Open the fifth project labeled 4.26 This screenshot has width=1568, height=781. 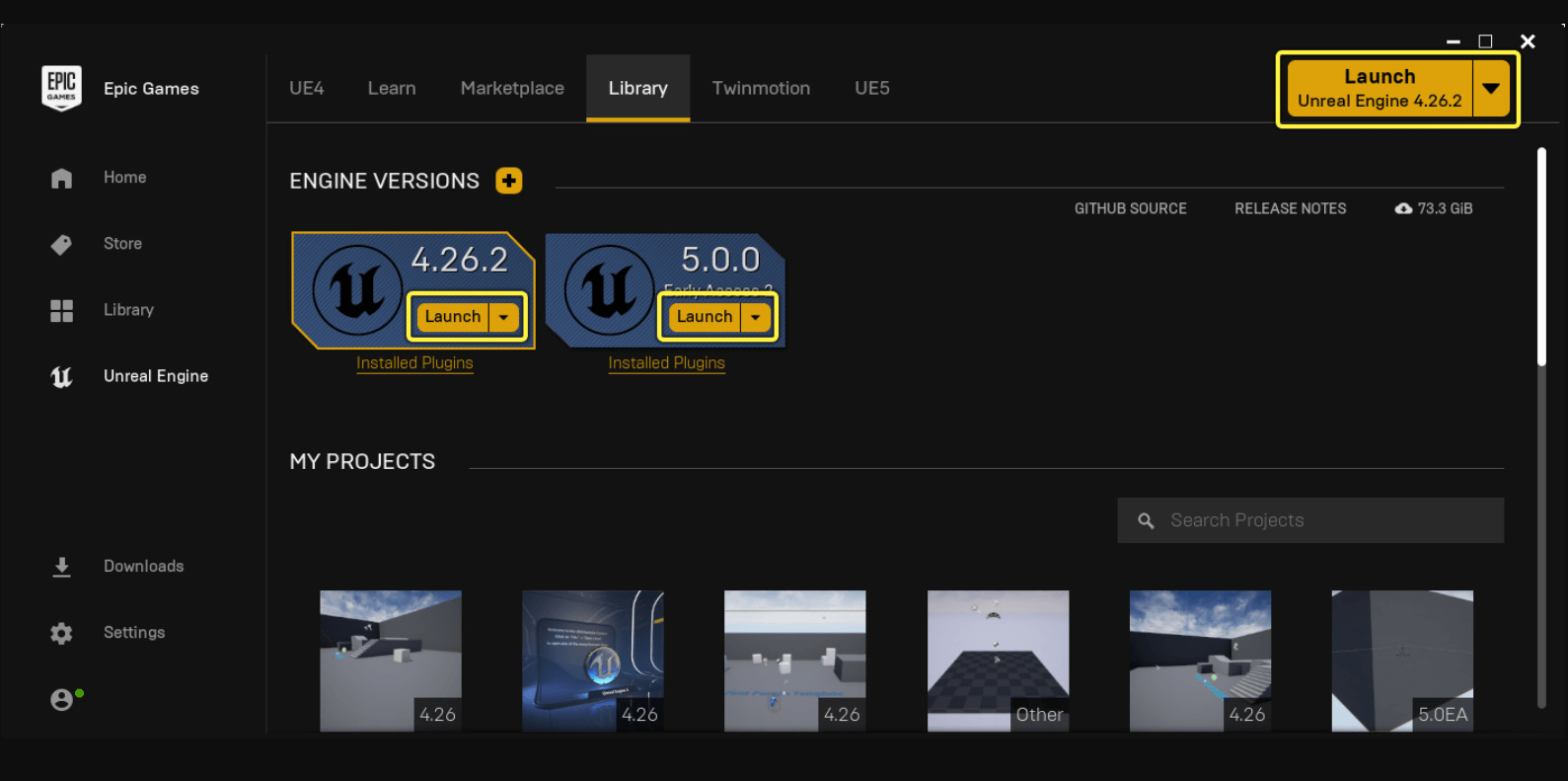point(1200,661)
